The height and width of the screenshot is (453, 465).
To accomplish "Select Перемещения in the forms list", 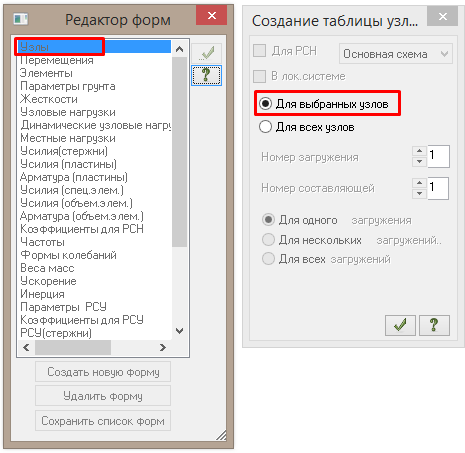I will coord(57,60).
